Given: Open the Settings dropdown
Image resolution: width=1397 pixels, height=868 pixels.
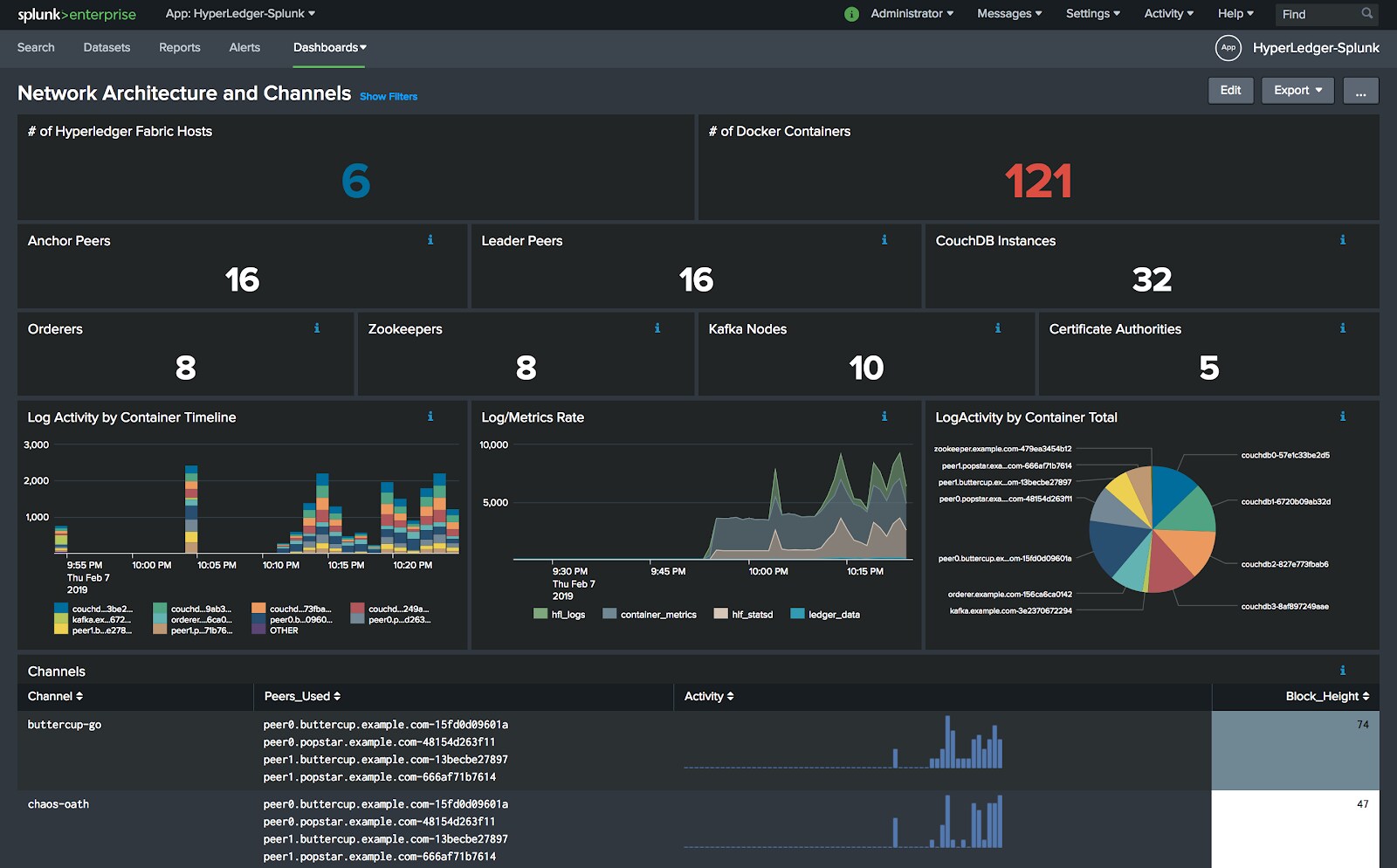Looking at the screenshot, I should [x=1092, y=13].
